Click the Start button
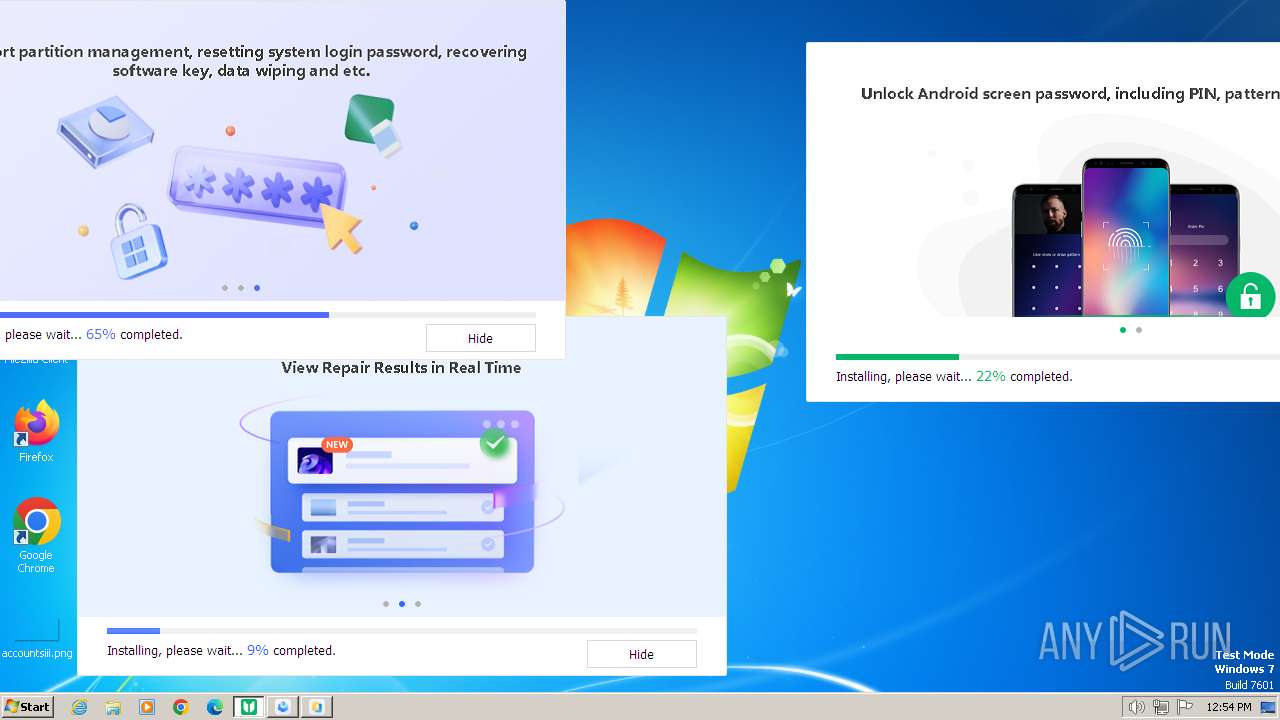 (x=28, y=707)
